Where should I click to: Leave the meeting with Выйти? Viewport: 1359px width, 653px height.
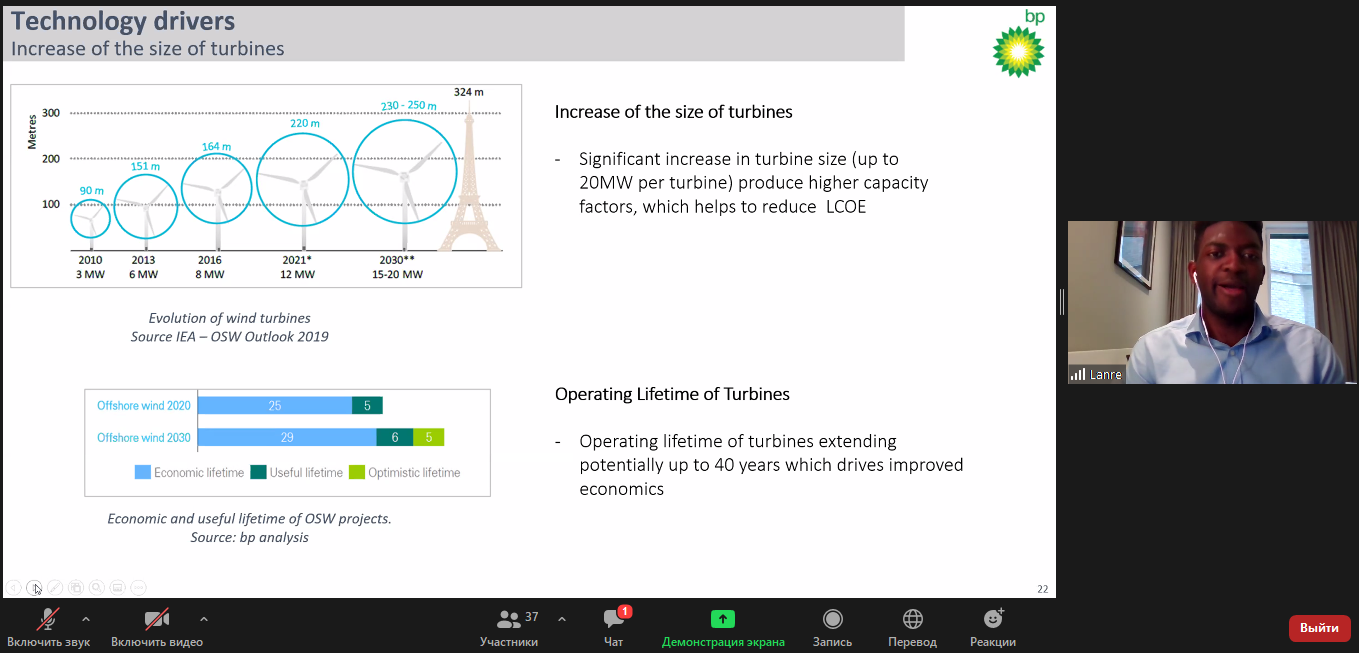click(x=1319, y=628)
